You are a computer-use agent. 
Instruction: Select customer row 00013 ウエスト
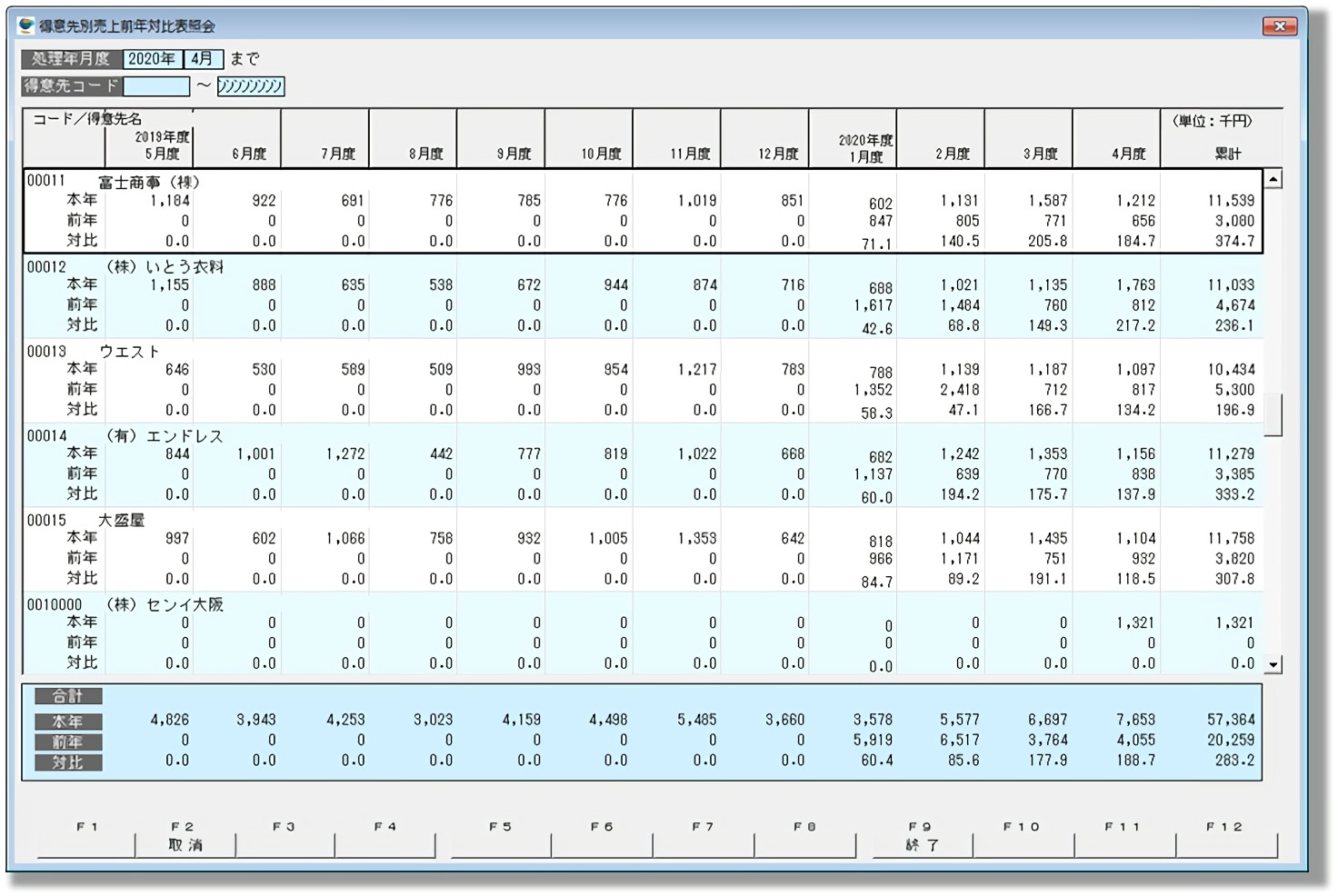click(643, 381)
